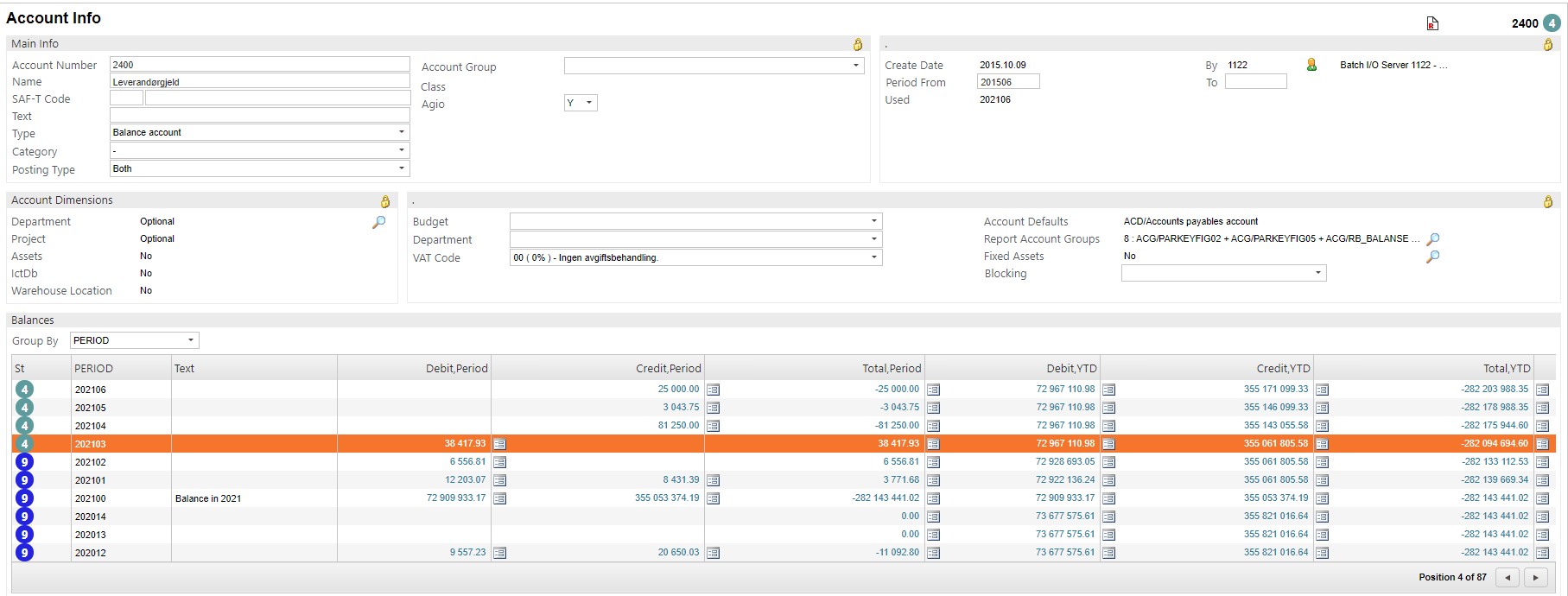Open the Agio dropdown set to Y
The width and height of the screenshot is (1568, 596).
[589, 103]
